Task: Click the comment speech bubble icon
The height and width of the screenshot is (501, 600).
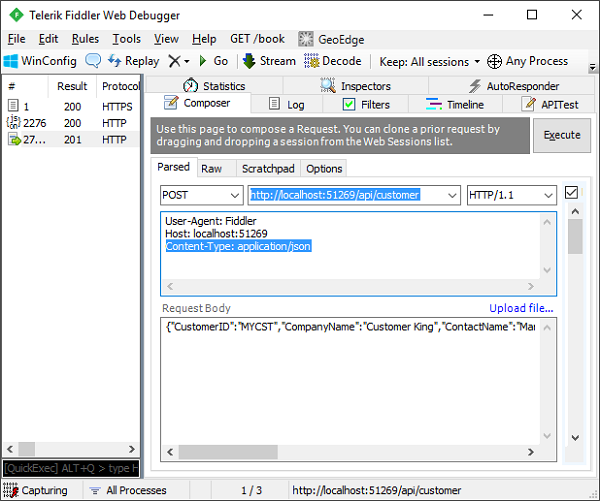Action: 93,60
